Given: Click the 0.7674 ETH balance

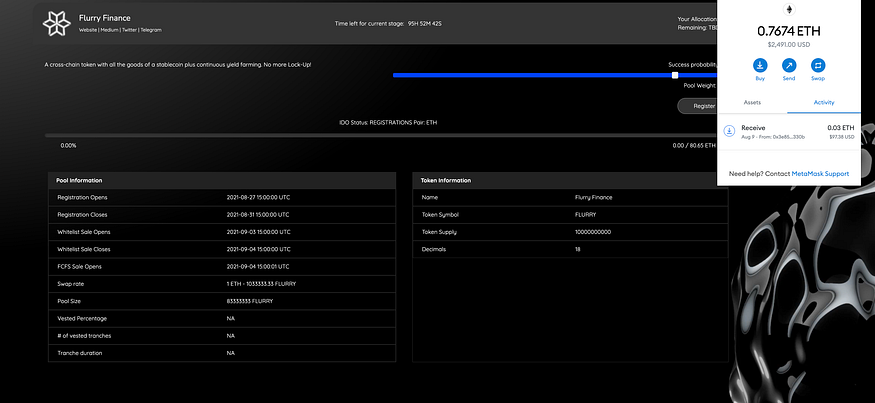Looking at the screenshot, I should pos(789,31).
